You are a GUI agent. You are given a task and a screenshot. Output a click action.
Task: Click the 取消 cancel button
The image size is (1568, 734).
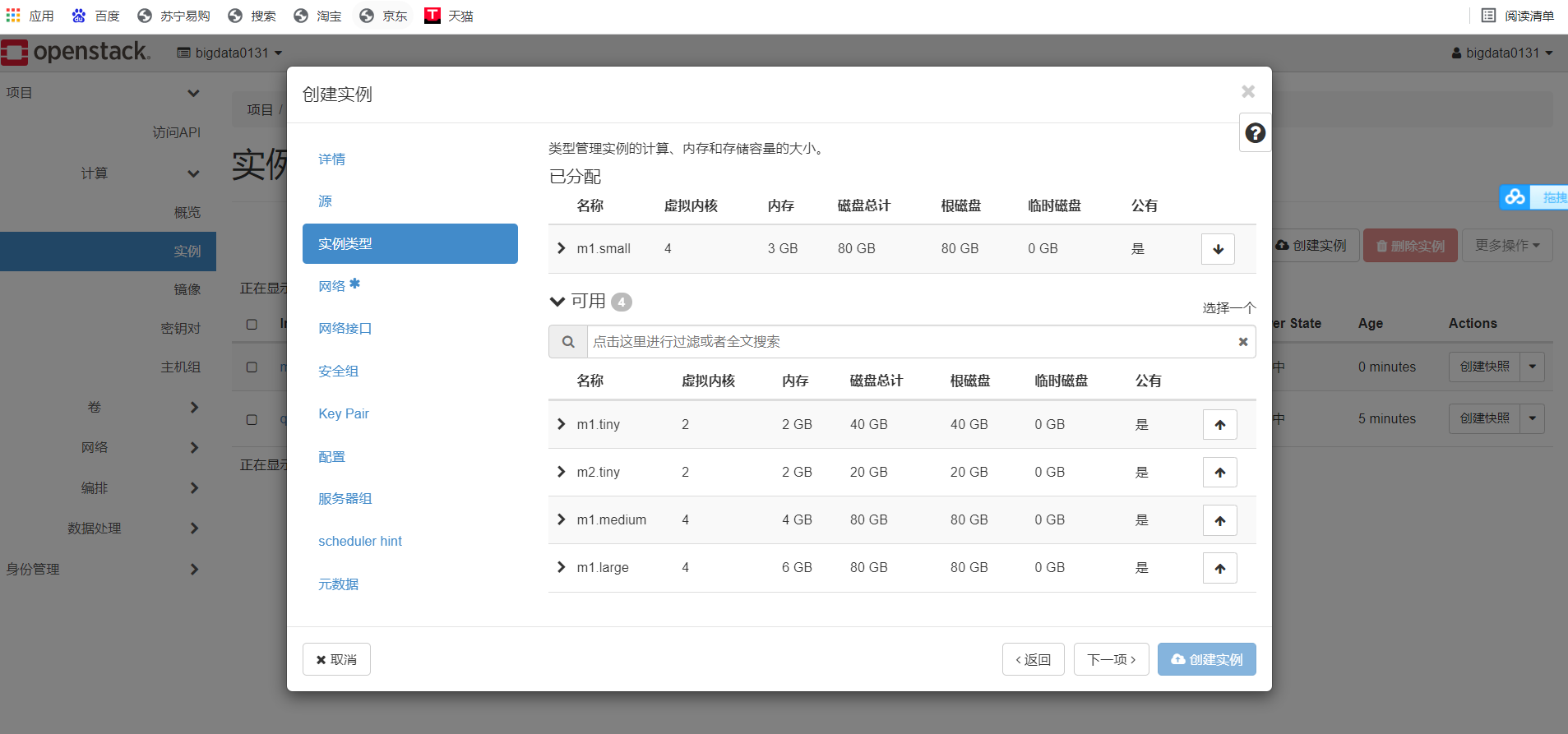click(x=336, y=659)
